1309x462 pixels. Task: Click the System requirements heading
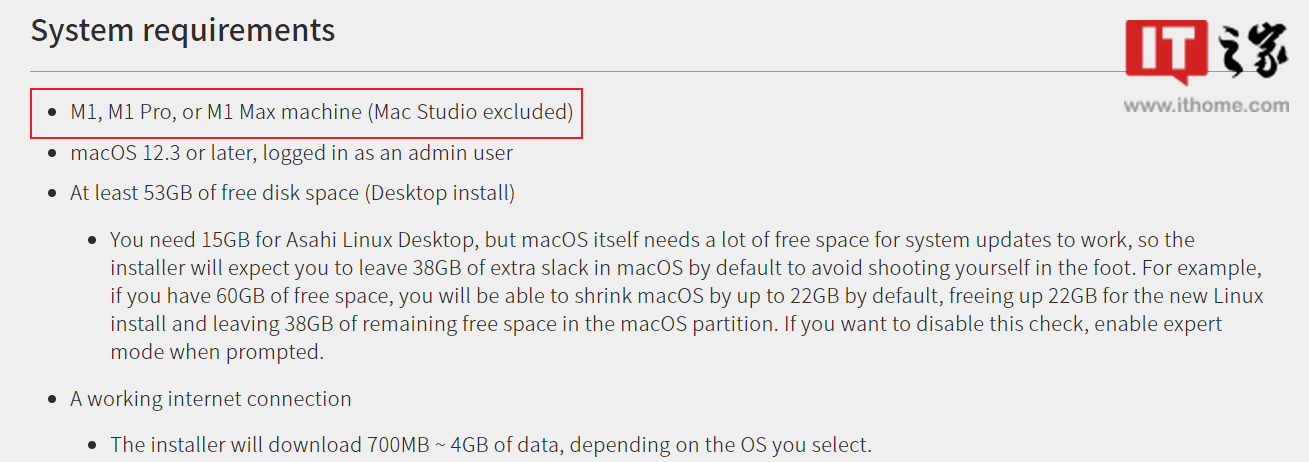(x=183, y=30)
